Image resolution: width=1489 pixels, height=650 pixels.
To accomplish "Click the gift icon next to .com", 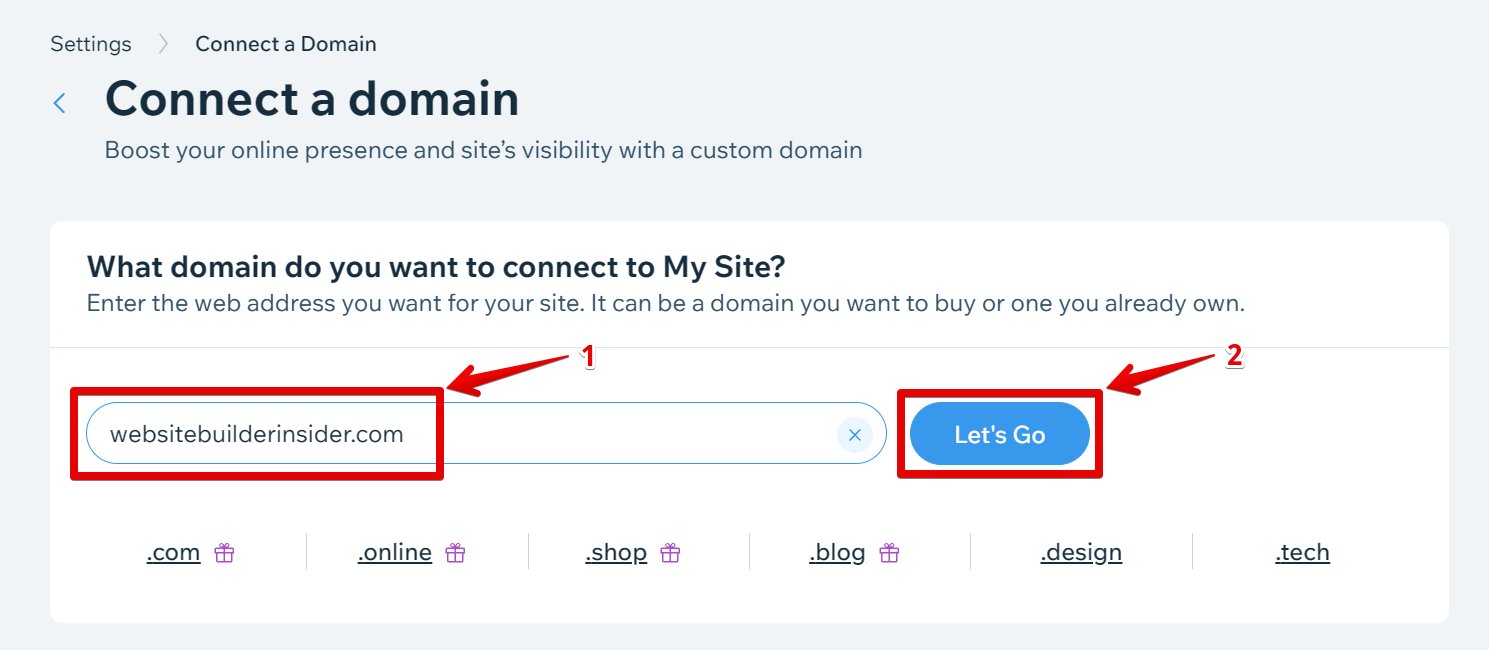I will [x=225, y=553].
